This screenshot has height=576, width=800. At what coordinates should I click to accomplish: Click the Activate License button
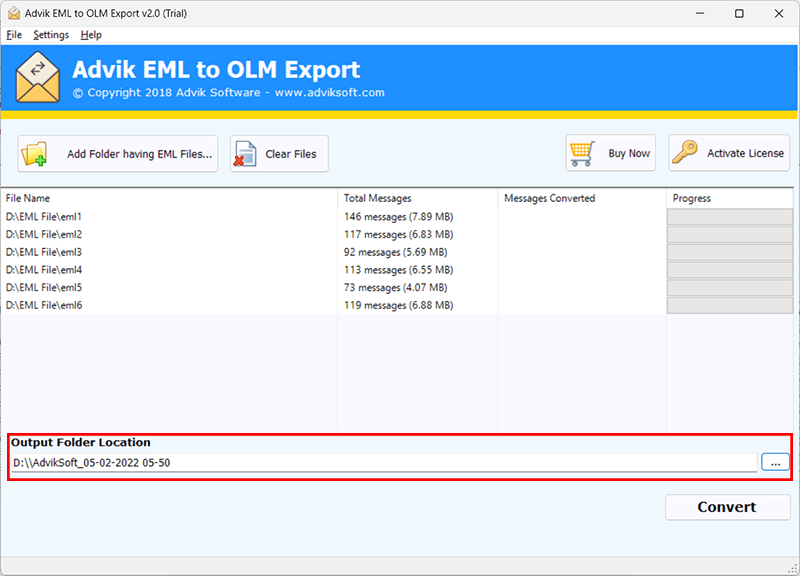click(x=729, y=153)
